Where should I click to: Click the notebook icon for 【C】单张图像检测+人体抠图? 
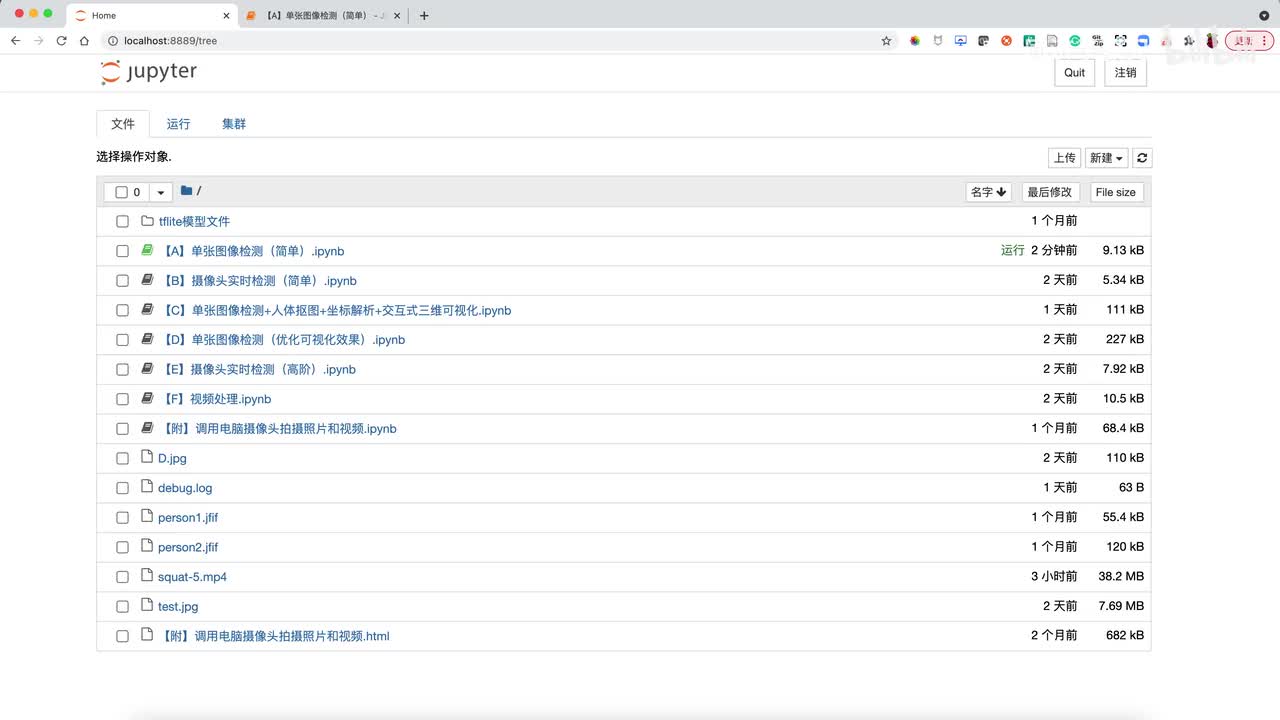click(x=147, y=310)
